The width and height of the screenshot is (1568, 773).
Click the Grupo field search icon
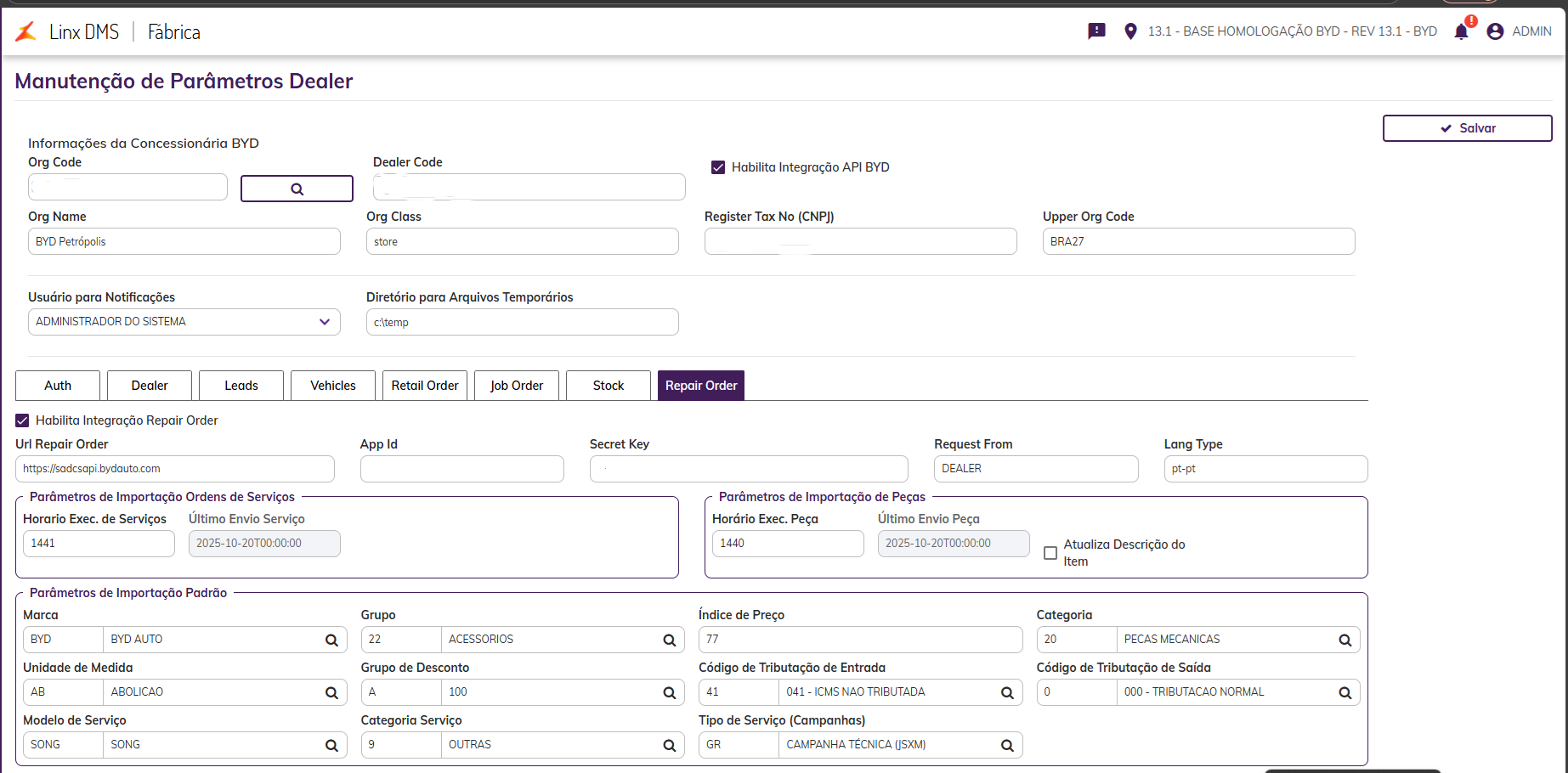(x=669, y=640)
